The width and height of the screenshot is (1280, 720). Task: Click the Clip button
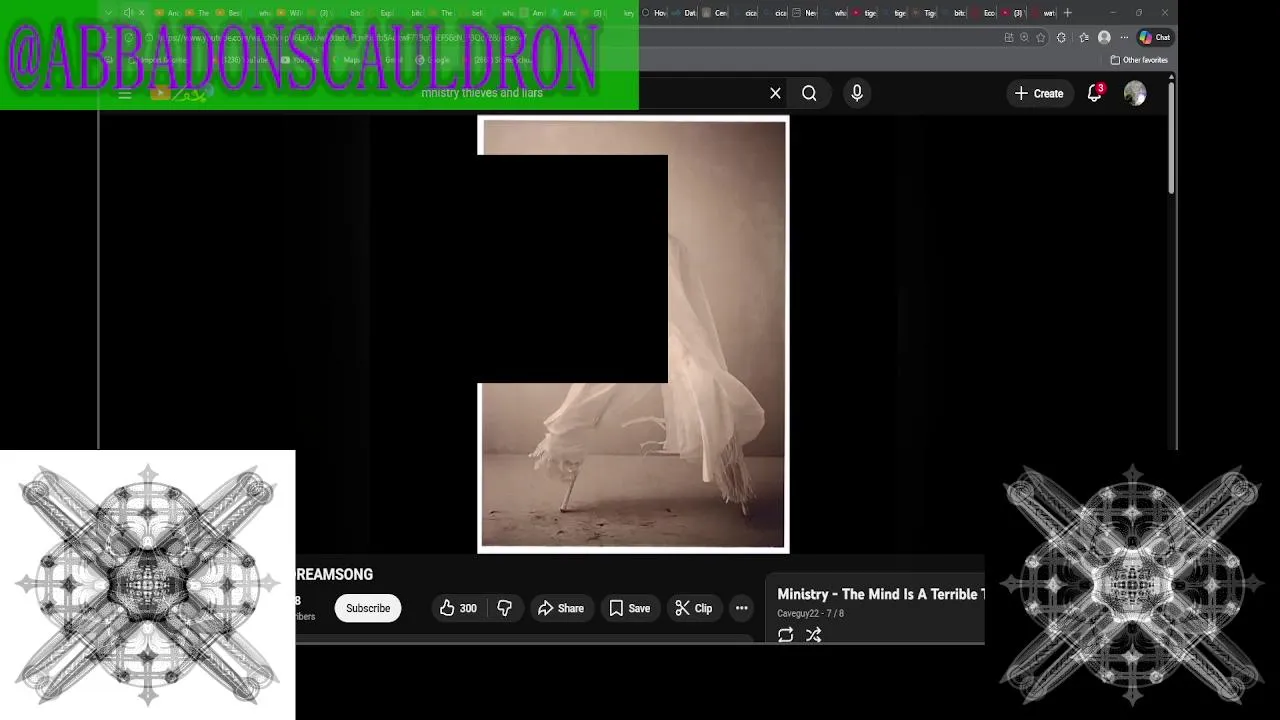click(694, 608)
